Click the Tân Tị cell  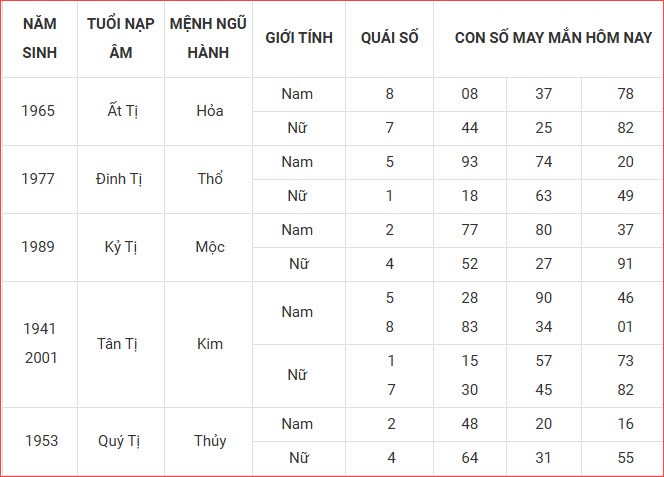(120, 344)
